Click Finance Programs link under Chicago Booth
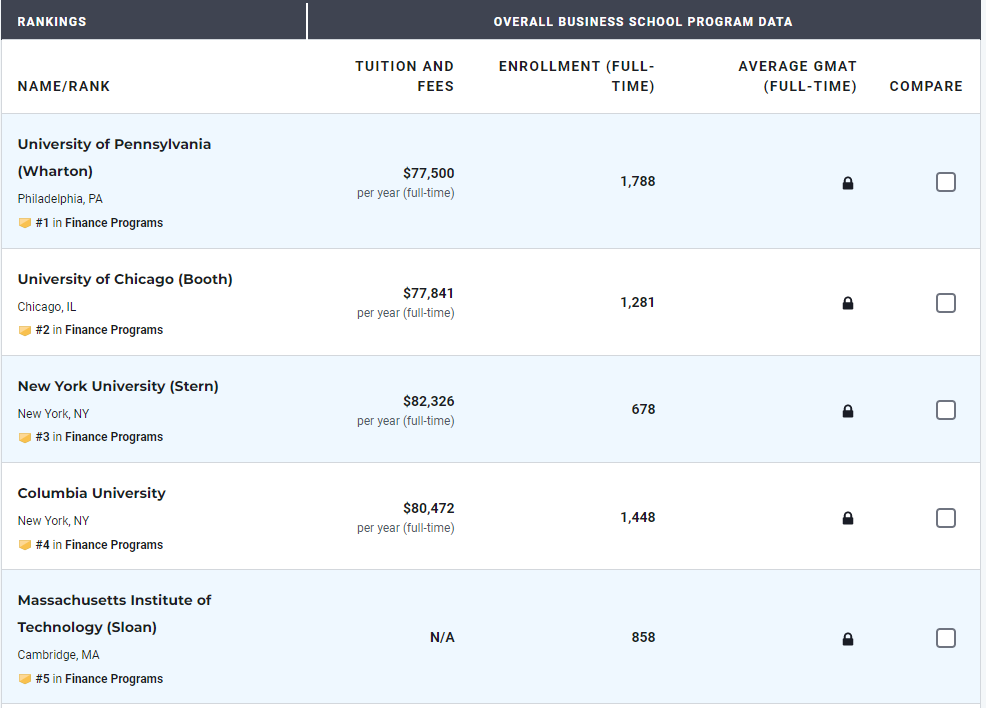Viewport: 986px width, 708px height. (114, 329)
